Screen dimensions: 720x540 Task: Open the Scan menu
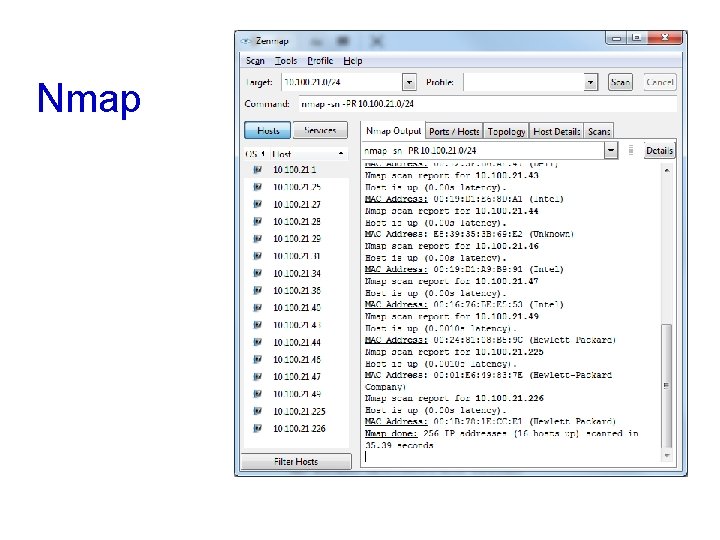[255, 61]
